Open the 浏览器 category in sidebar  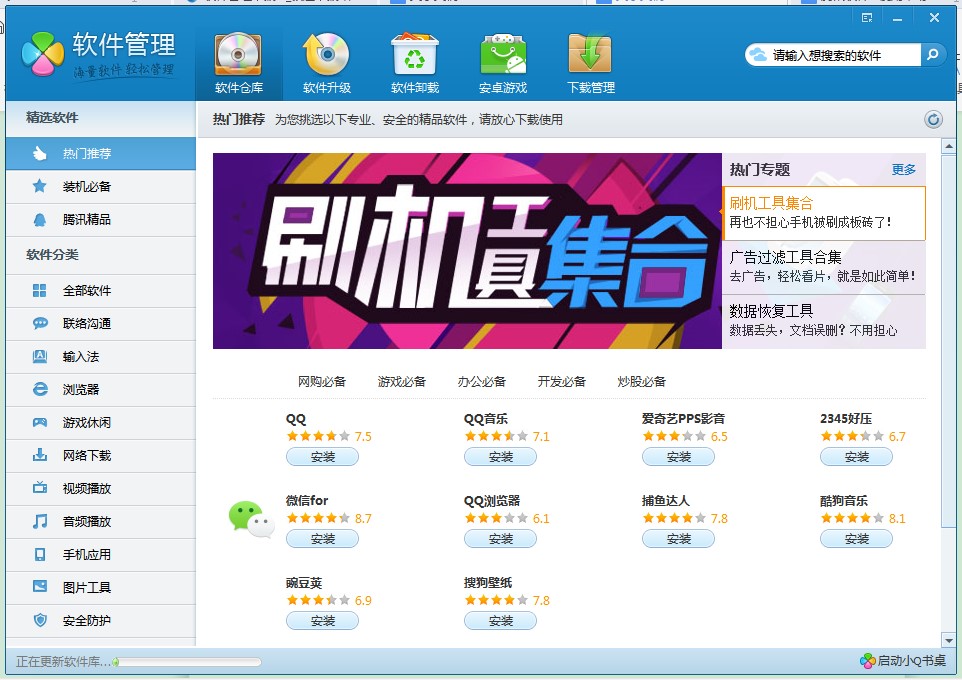pyautogui.click(x=81, y=389)
